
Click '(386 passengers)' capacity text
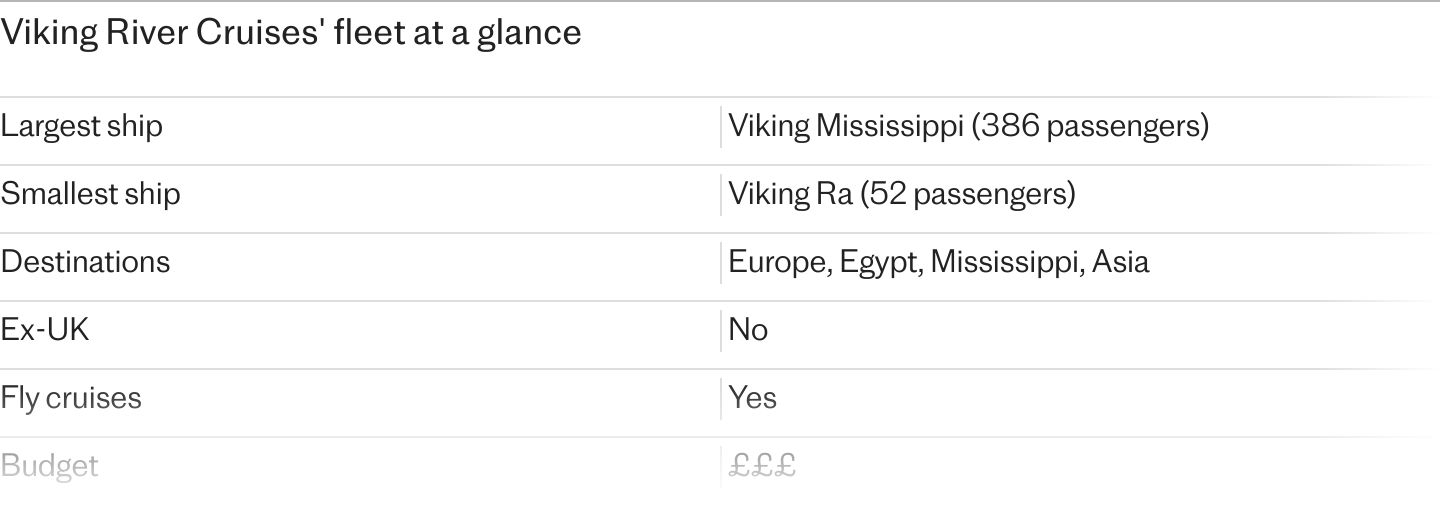pyautogui.click(x=1090, y=127)
